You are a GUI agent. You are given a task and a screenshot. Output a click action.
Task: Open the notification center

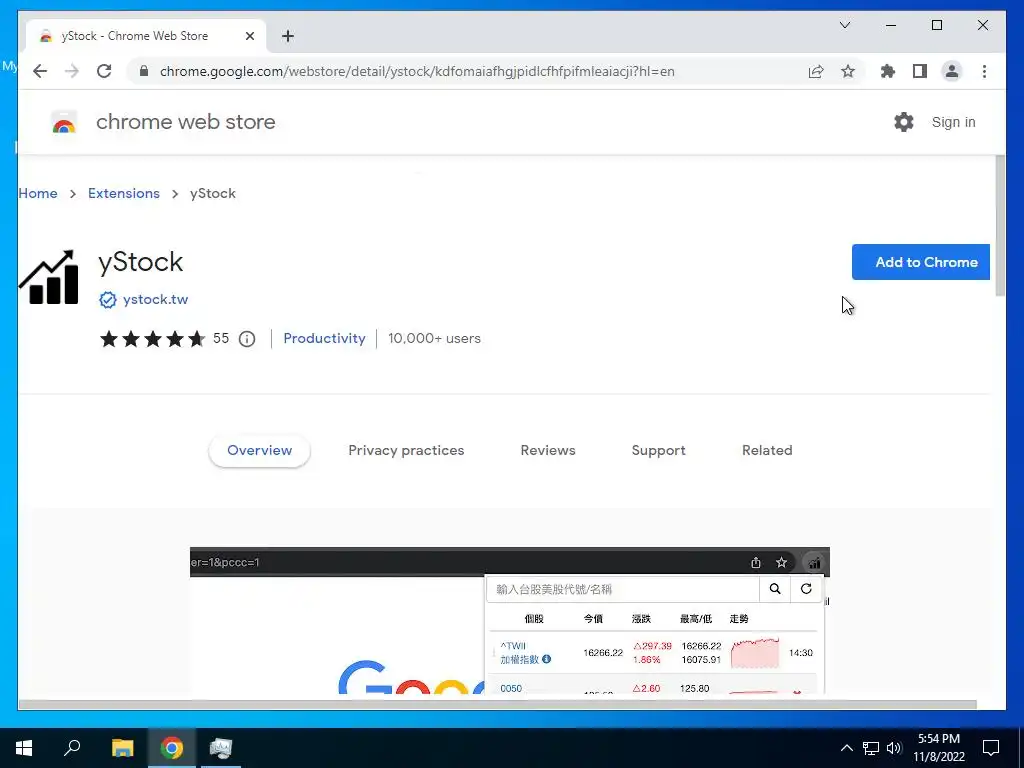click(991, 748)
